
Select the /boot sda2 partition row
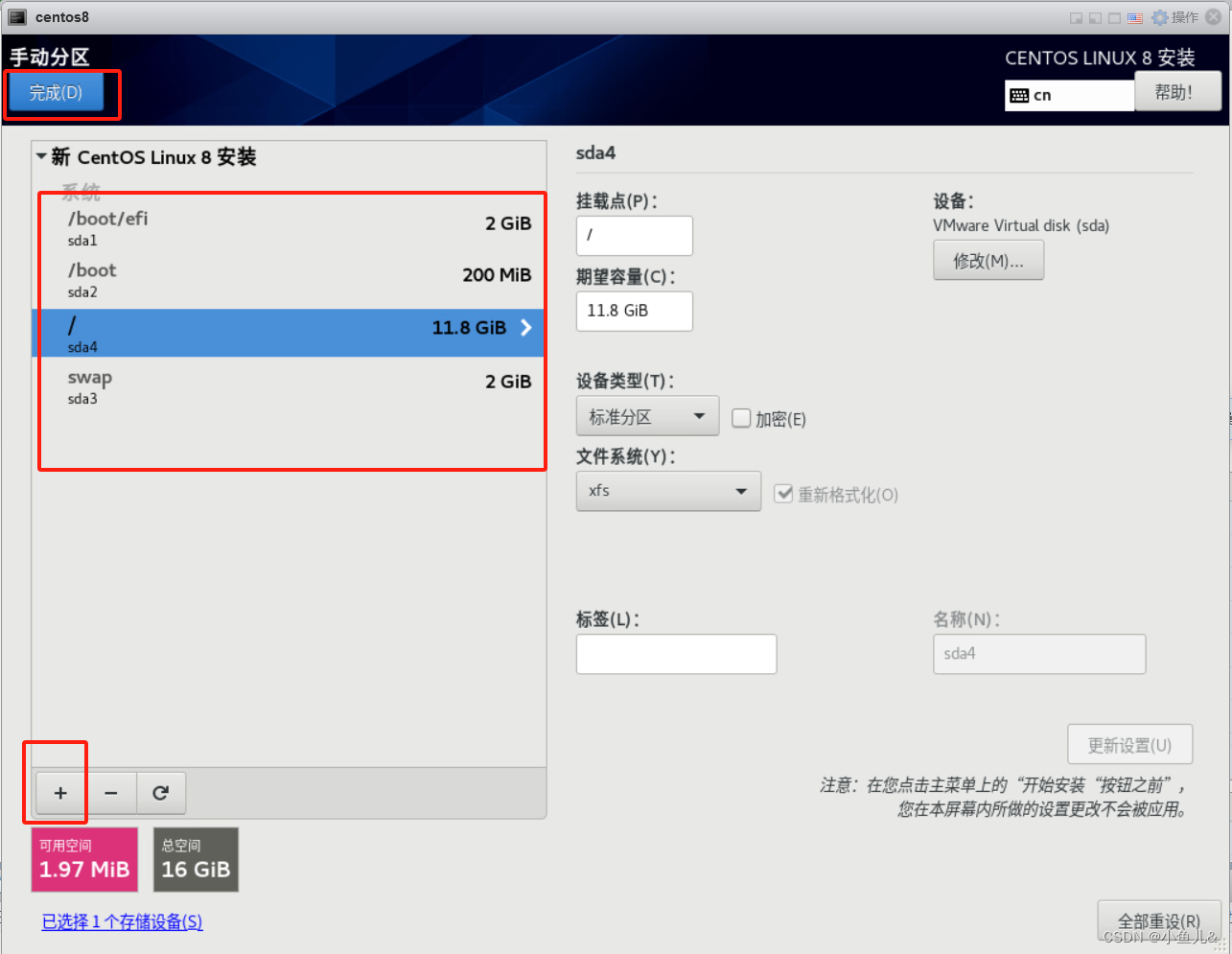pos(289,280)
